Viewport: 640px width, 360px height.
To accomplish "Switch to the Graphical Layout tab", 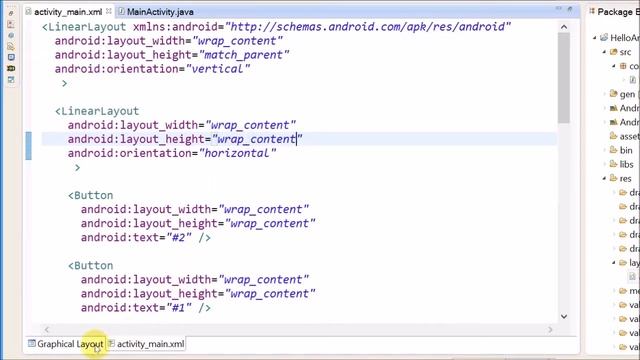I will pyautogui.click(x=65, y=344).
